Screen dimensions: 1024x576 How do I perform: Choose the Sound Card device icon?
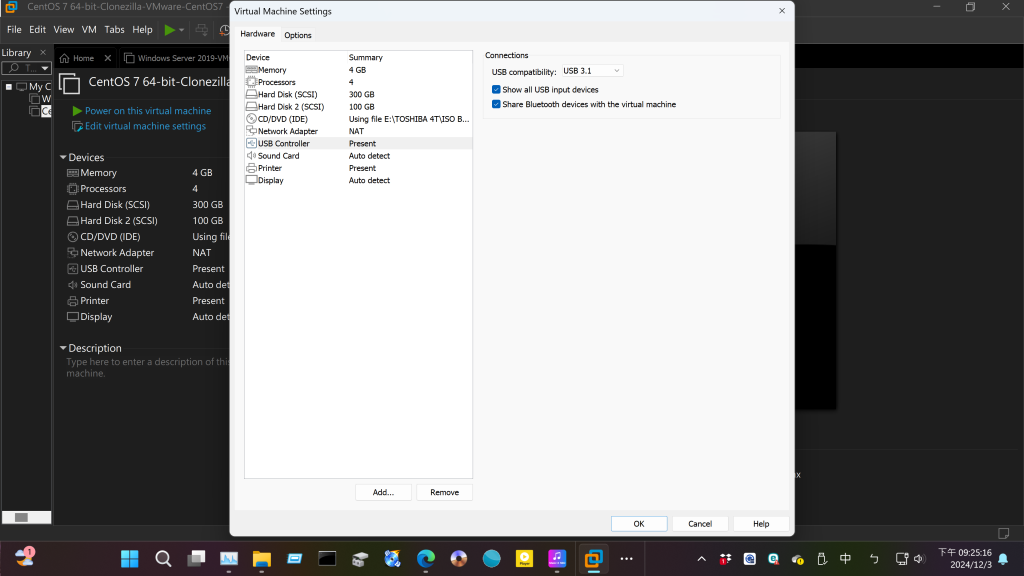251,156
